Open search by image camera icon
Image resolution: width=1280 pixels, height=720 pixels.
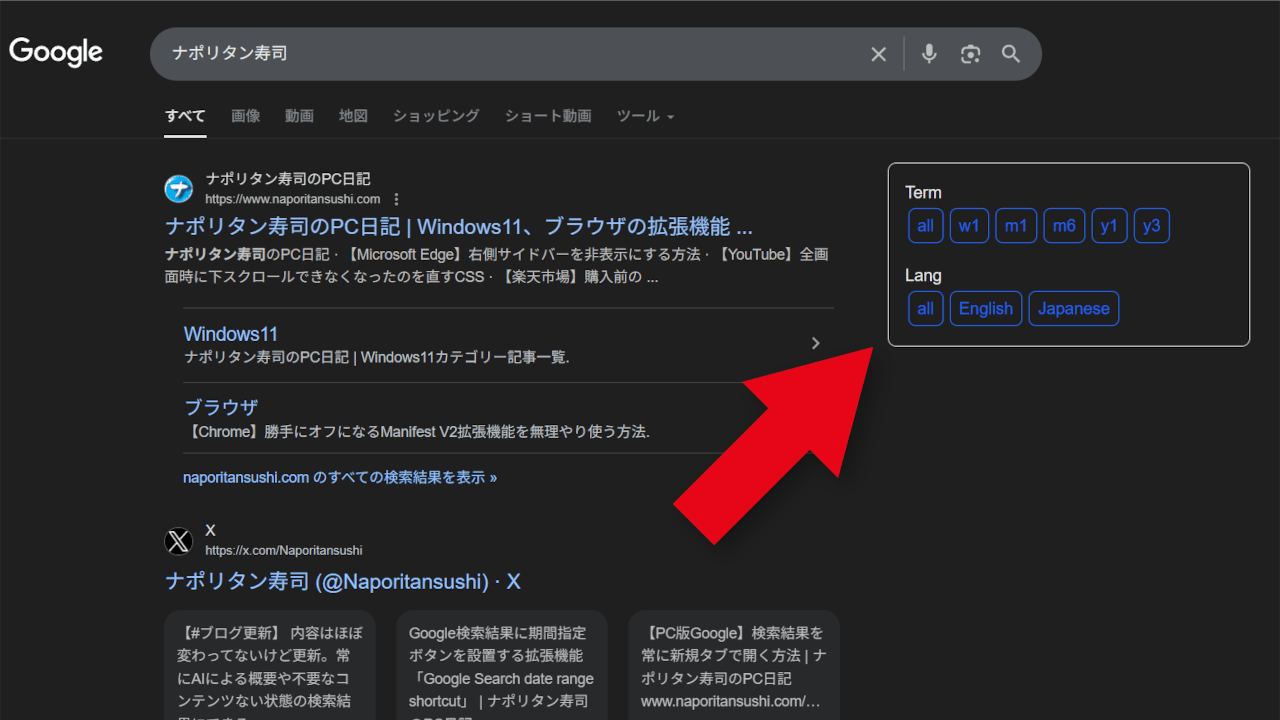[970, 54]
